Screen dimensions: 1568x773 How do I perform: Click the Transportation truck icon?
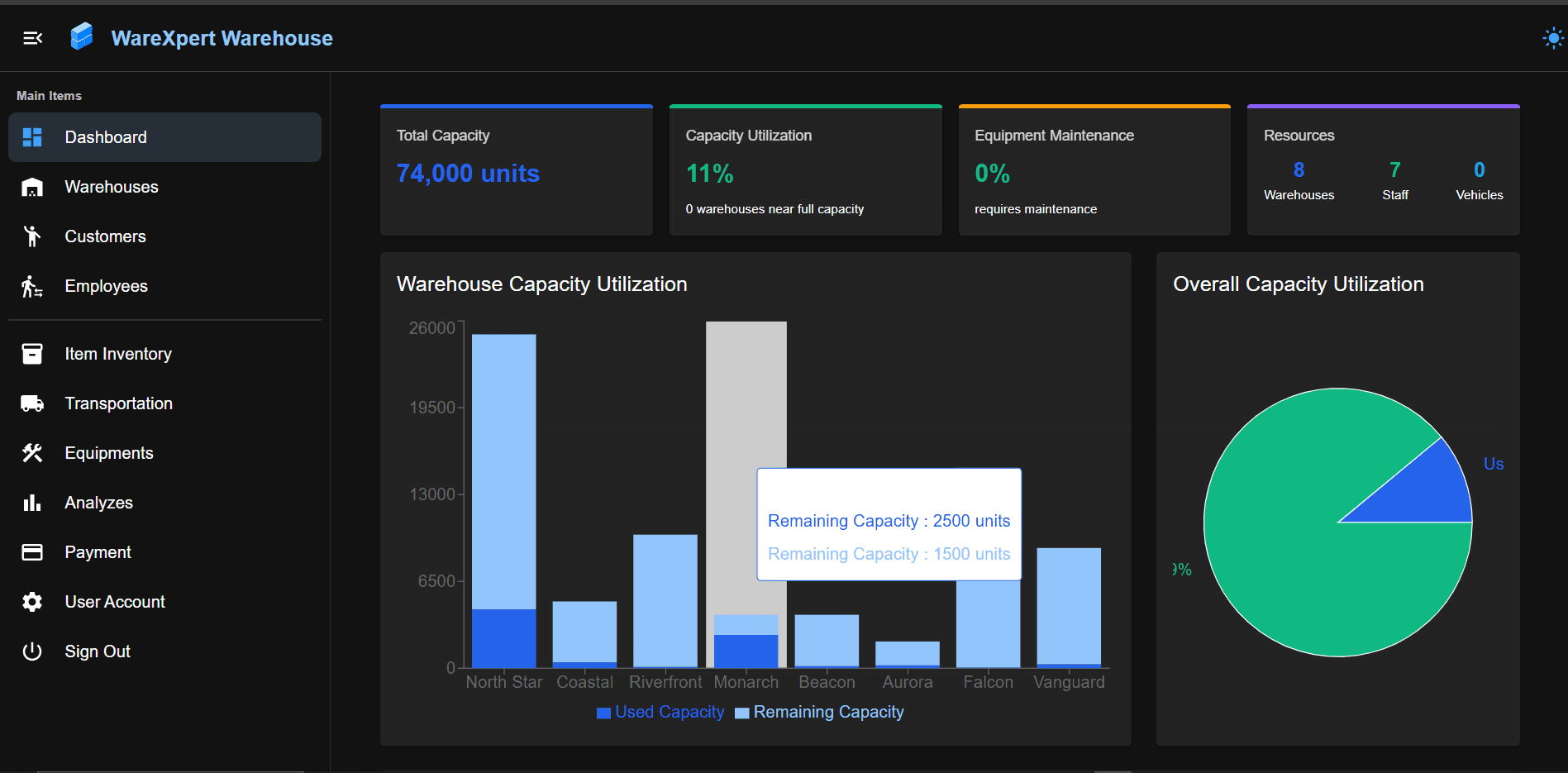coord(32,403)
